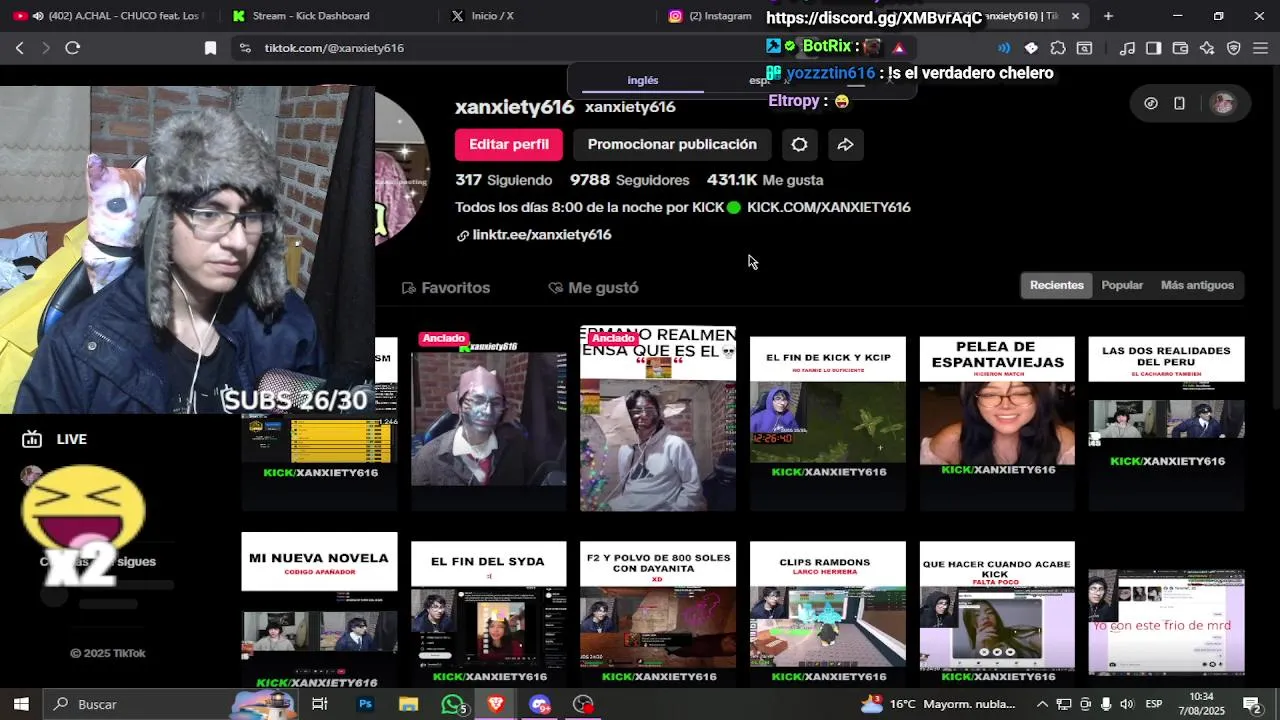Open media control music note icon
1280x720 pixels.
1127,48
